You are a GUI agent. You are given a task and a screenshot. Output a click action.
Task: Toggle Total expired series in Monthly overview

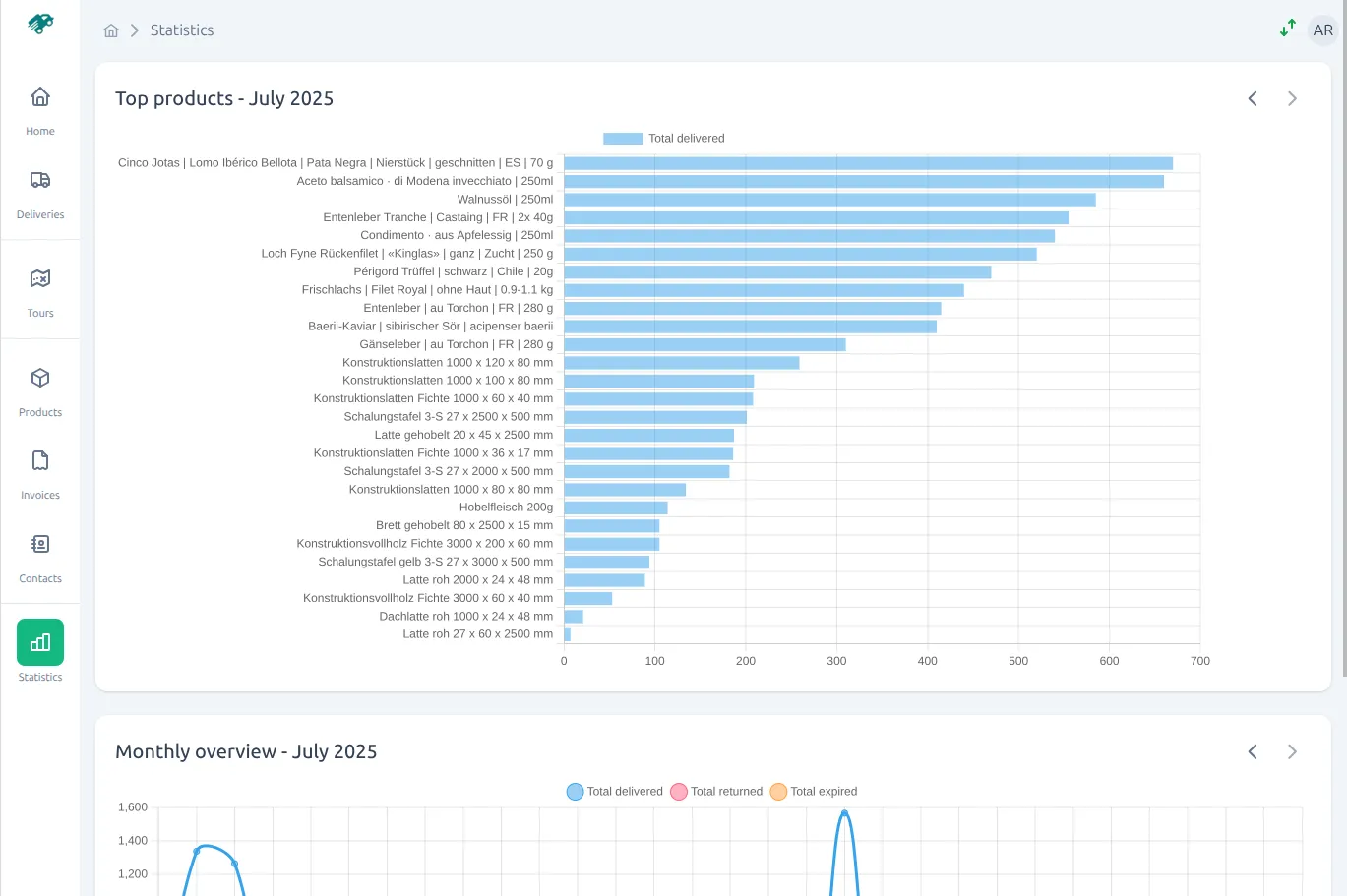[x=814, y=792]
